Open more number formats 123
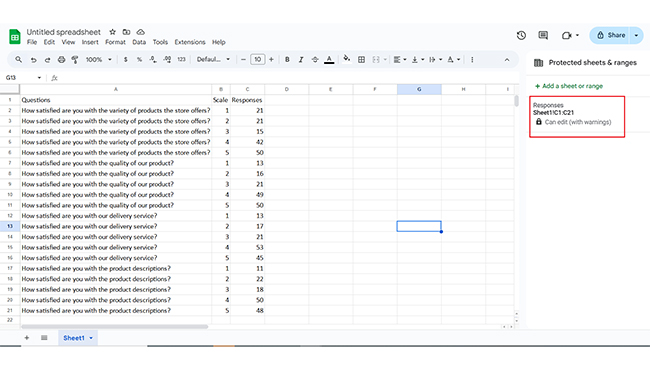The image size is (650, 370). 181,60
